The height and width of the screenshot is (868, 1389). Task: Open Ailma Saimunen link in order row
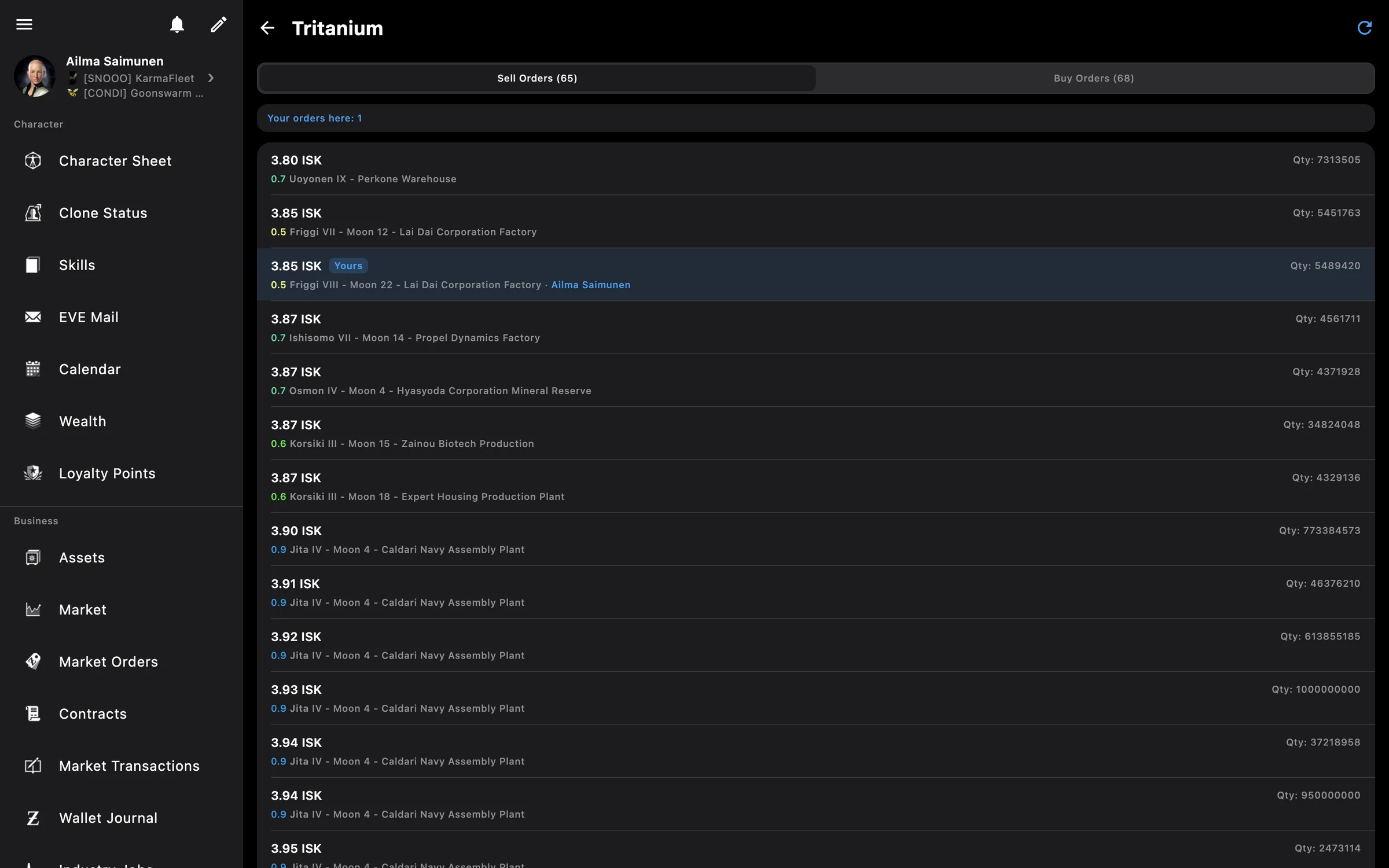pos(590,285)
